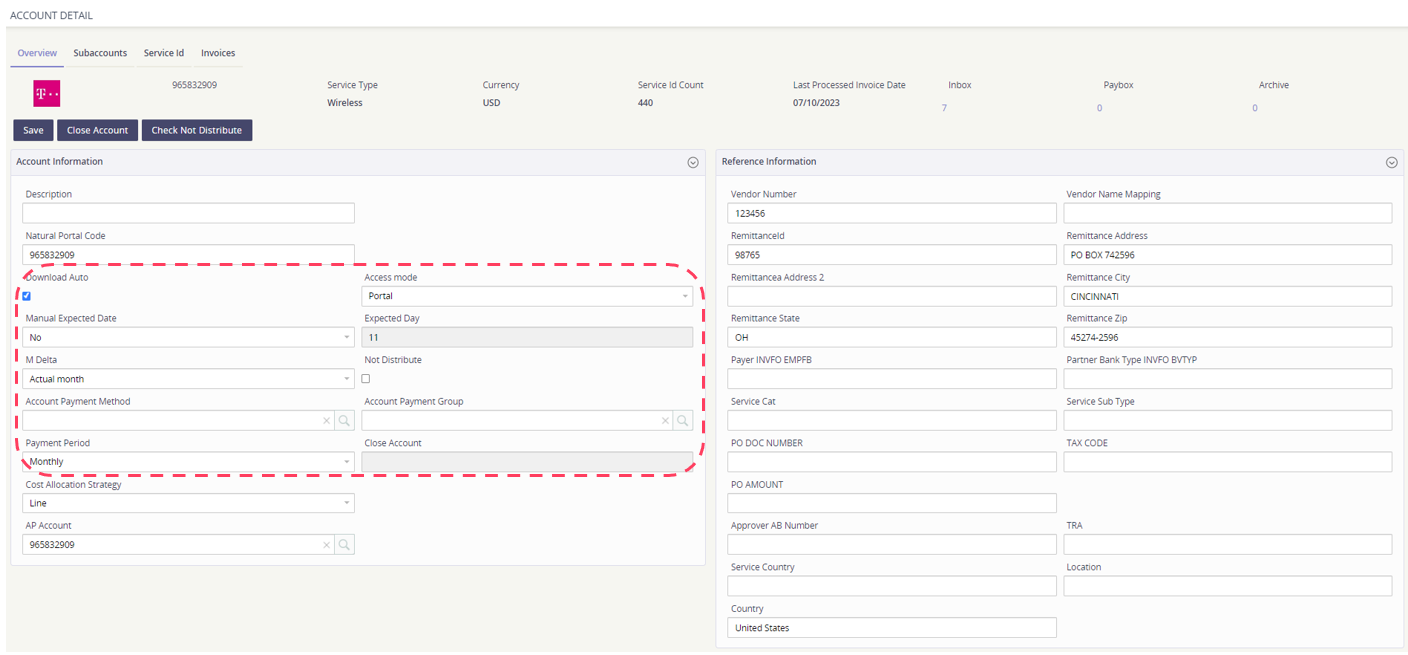Open the Payment Period dropdown
The width and height of the screenshot is (1408, 655).
[188, 462]
